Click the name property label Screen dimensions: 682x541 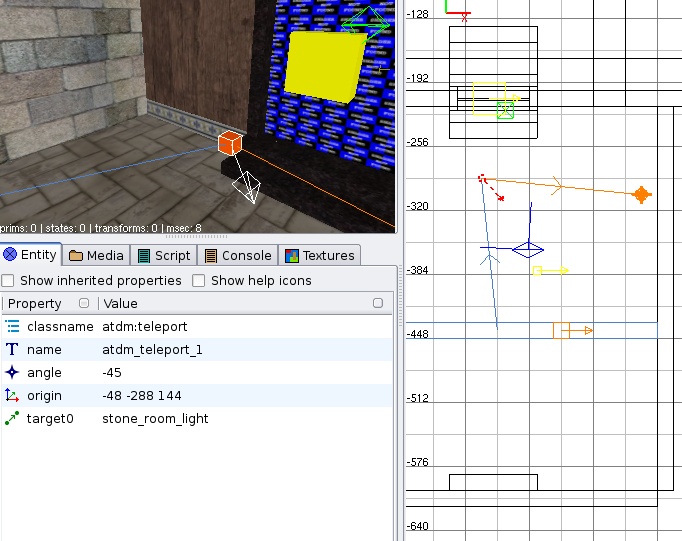point(44,350)
